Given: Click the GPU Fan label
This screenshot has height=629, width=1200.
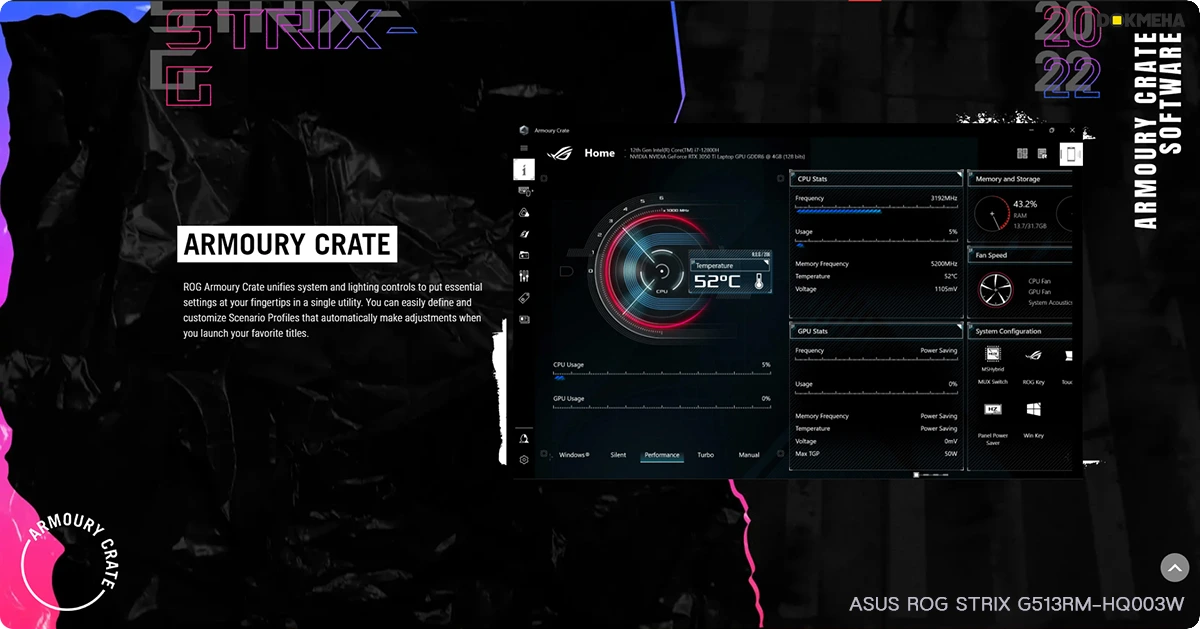Looking at the screenshot, I should 1040,292.
